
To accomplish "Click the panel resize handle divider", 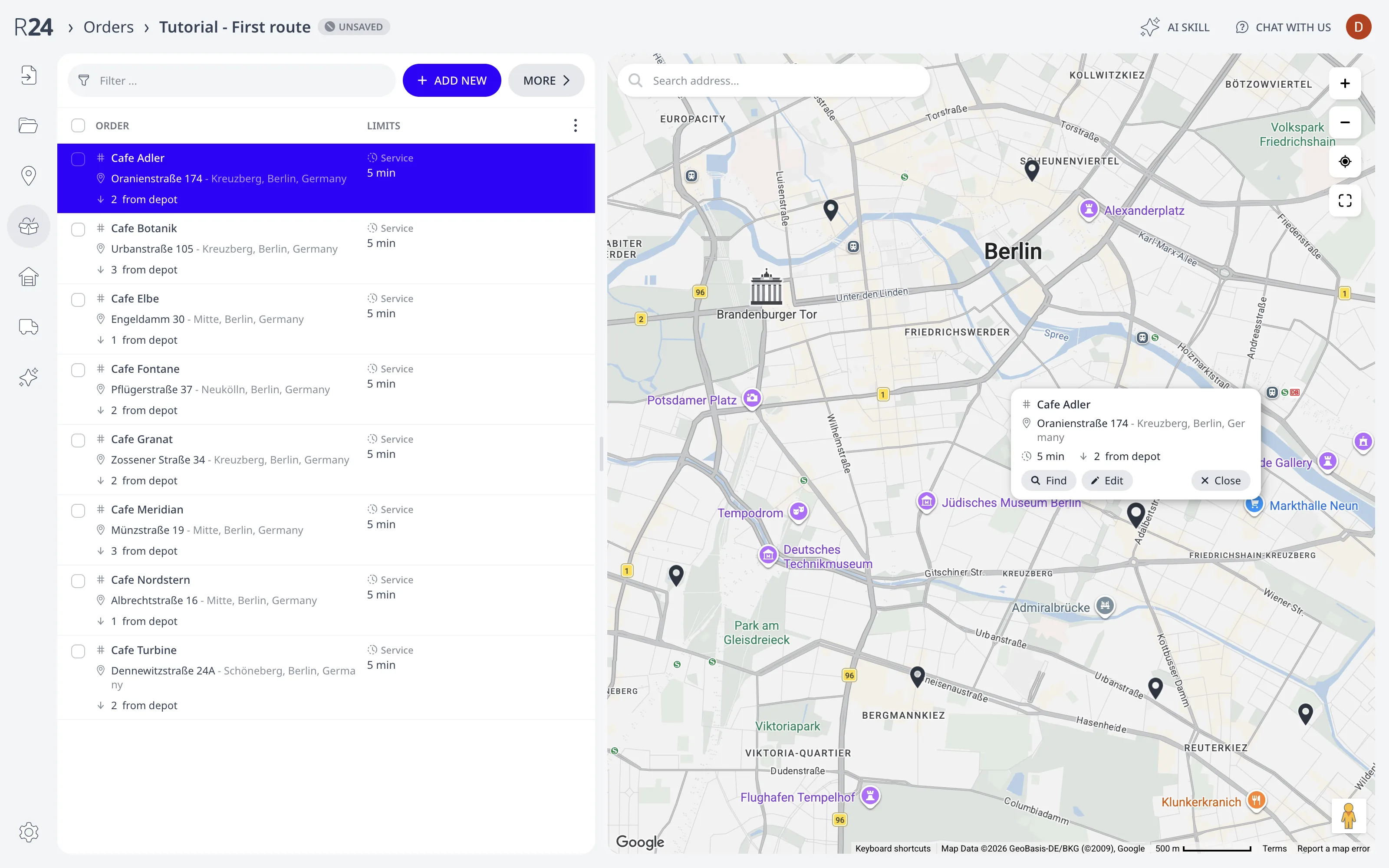I will point(601,454).
